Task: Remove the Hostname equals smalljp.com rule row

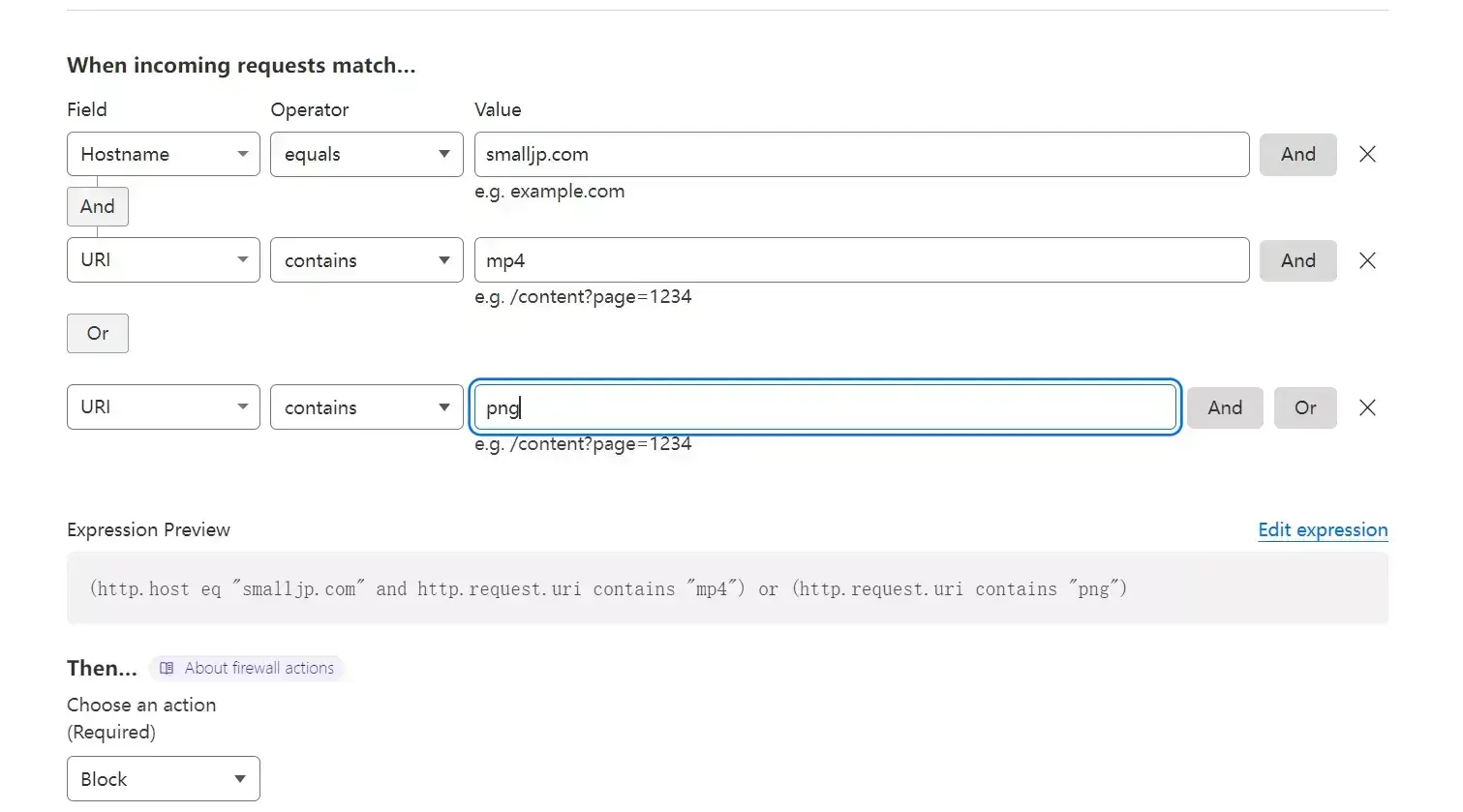Action: 1367,154
